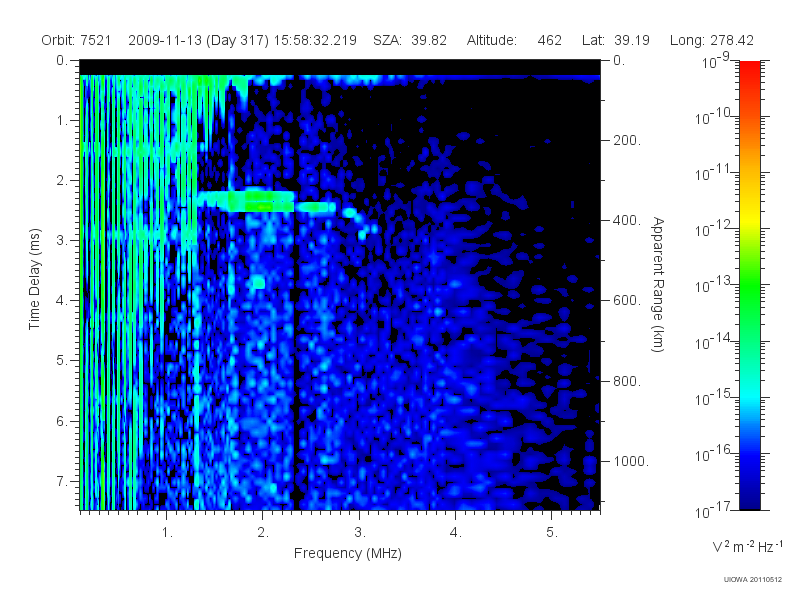This screenshot has width=800, height=600.
Task: Click the color scale bar legend
Action: click(750, 285)
